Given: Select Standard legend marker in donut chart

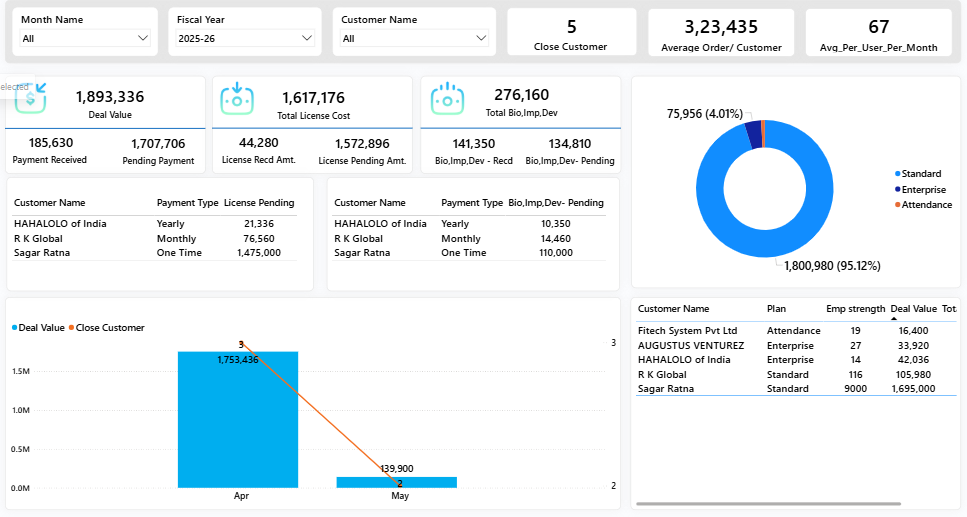Looking at the screenshot, I should (x=898, y=174).
